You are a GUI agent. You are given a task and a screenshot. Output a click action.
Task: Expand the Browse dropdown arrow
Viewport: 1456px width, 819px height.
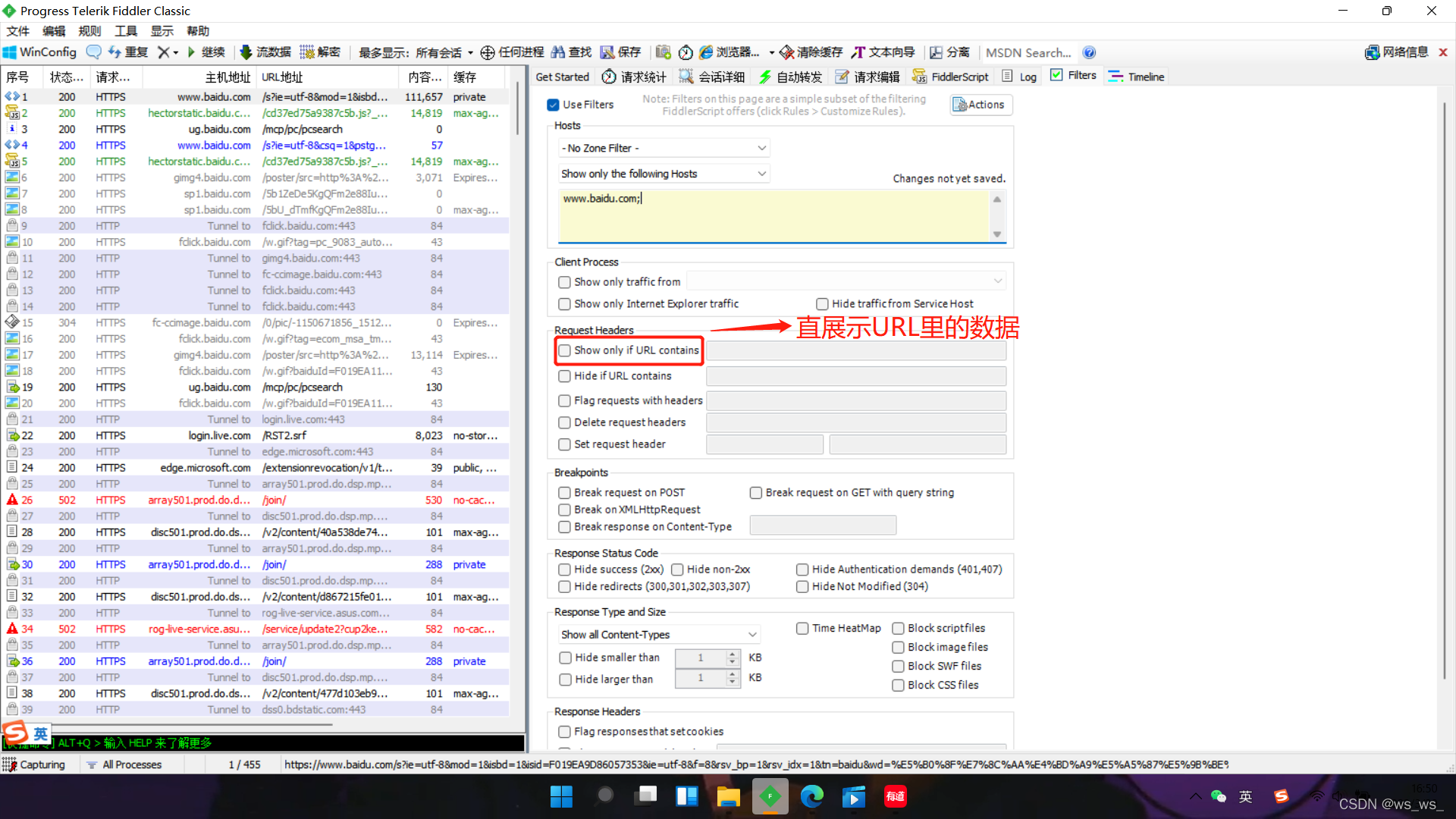(x=771, y=52)
